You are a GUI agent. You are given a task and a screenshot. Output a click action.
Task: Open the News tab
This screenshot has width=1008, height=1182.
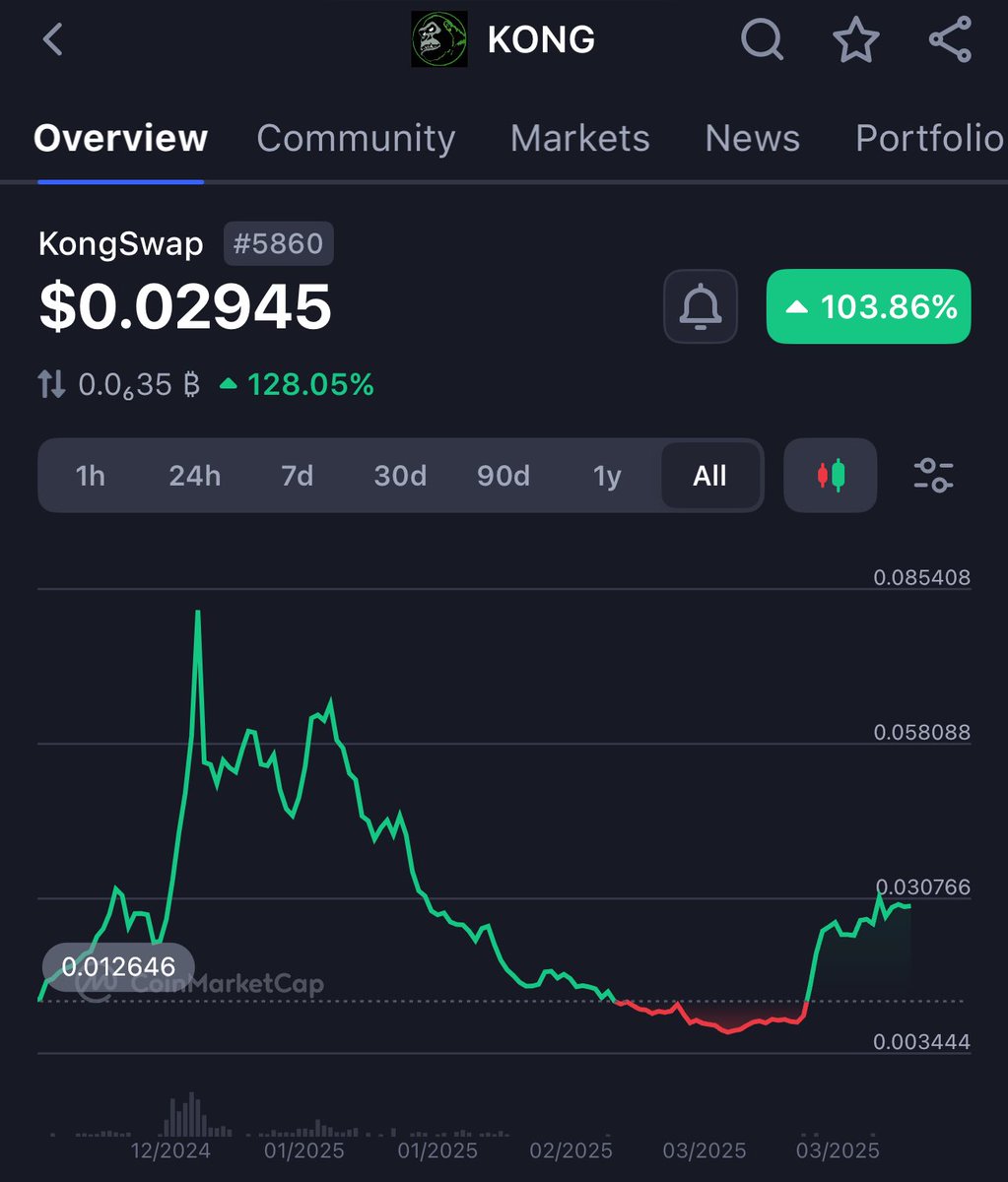(x=752, y=138)
